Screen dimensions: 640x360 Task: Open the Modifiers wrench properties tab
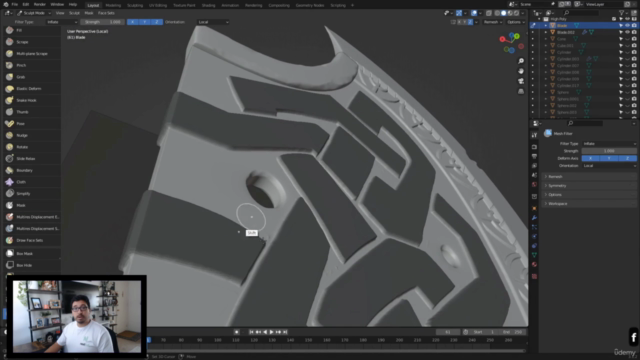coord(534,218)
